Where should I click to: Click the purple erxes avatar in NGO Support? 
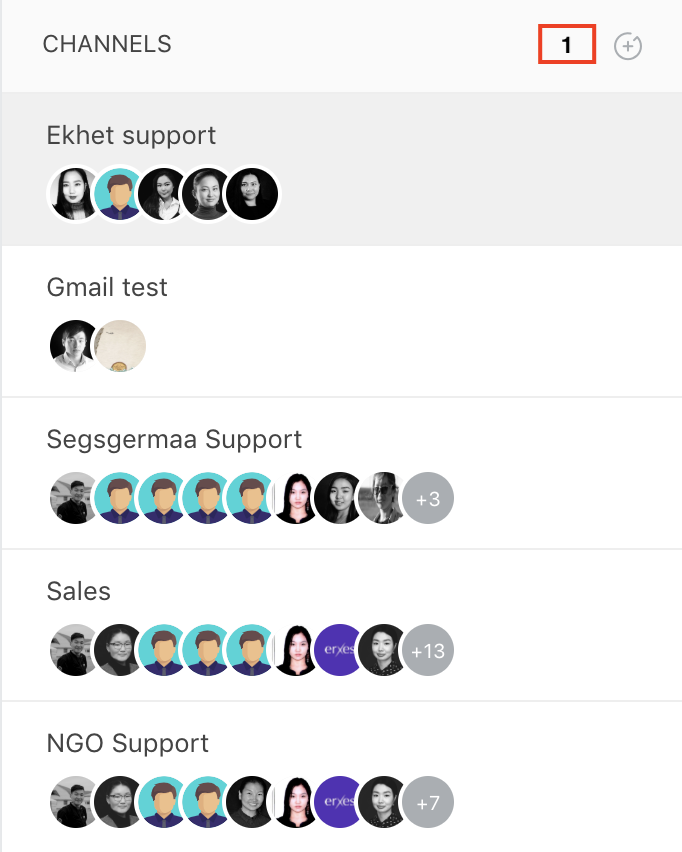pyautogui.click(x=339, y=803)
